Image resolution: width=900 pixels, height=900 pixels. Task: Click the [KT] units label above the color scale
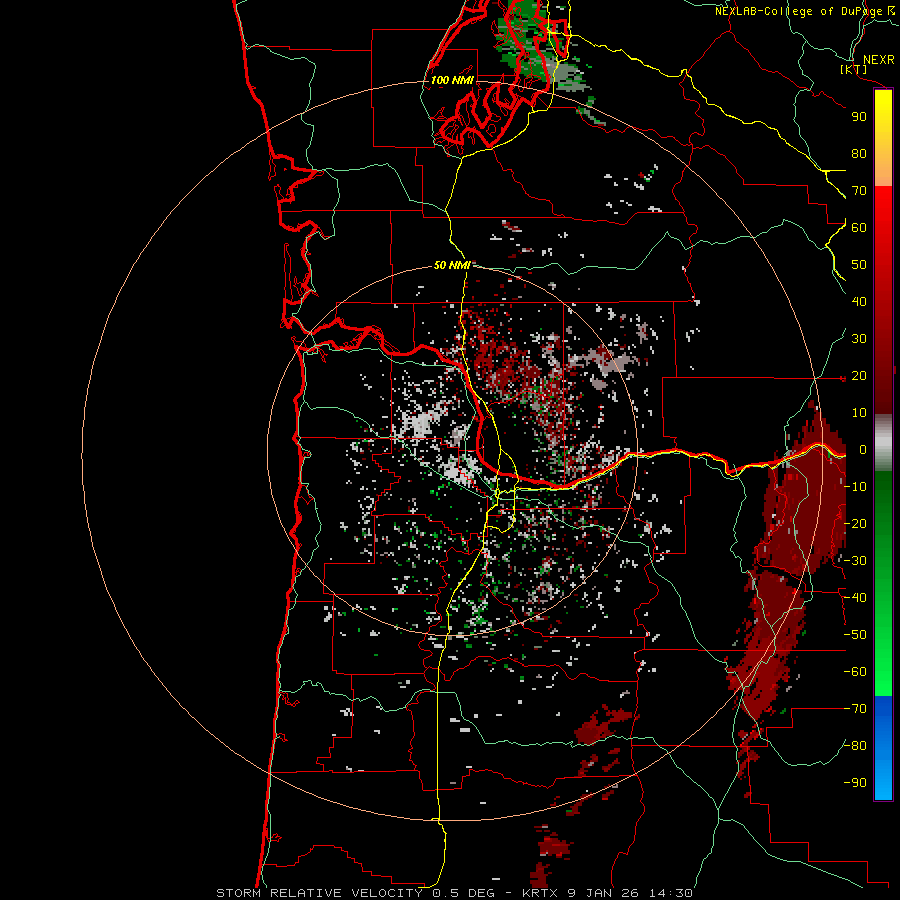pyautogui.click(x=854, y=70)
